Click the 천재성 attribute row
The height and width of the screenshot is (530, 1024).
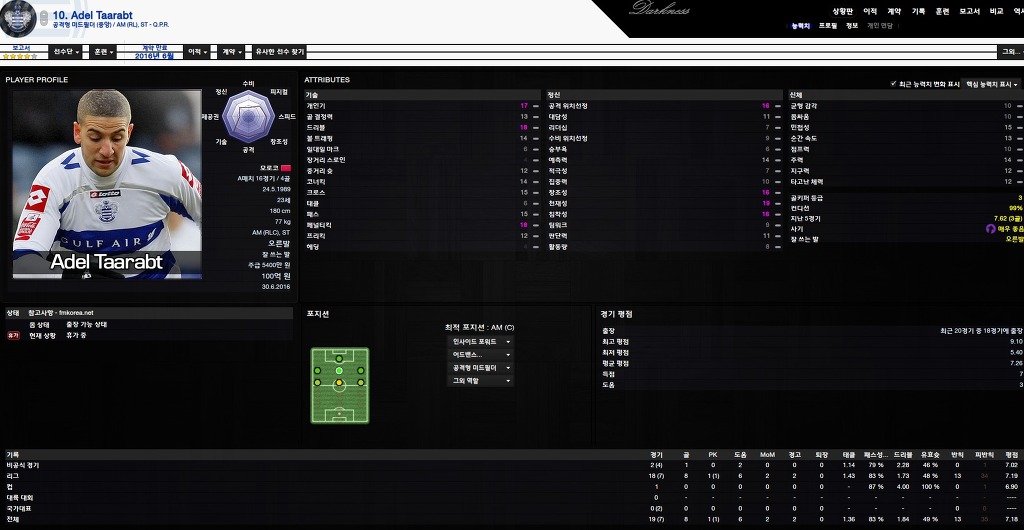(x=664, y=203)
